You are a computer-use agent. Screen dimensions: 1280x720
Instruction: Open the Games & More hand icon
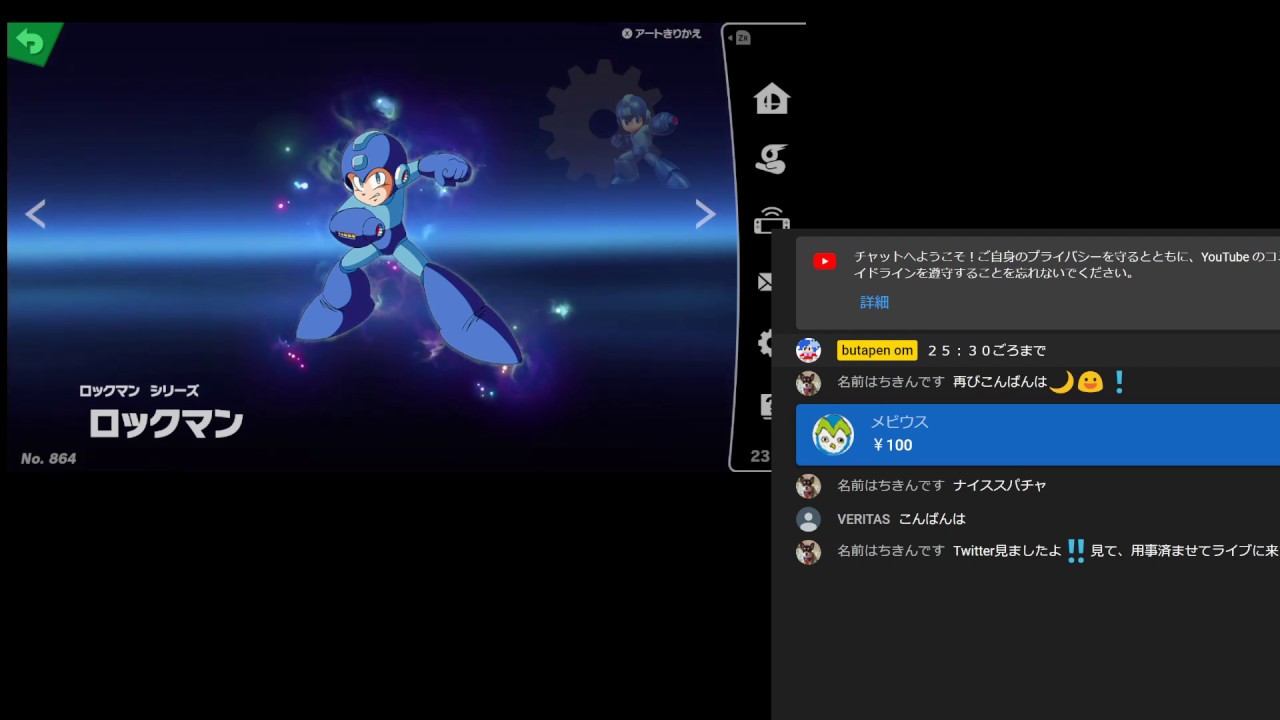pyautogui.click(x=770, y=158)
